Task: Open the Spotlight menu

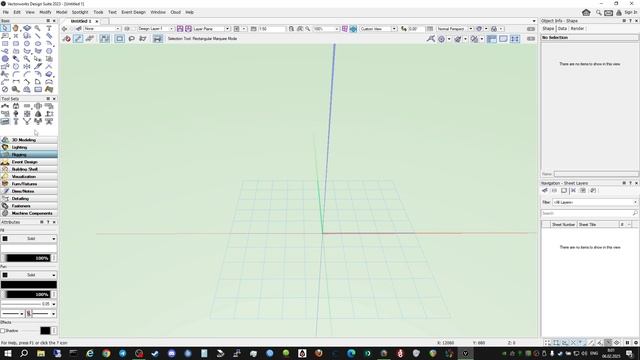Action: (x=80, y=12)
